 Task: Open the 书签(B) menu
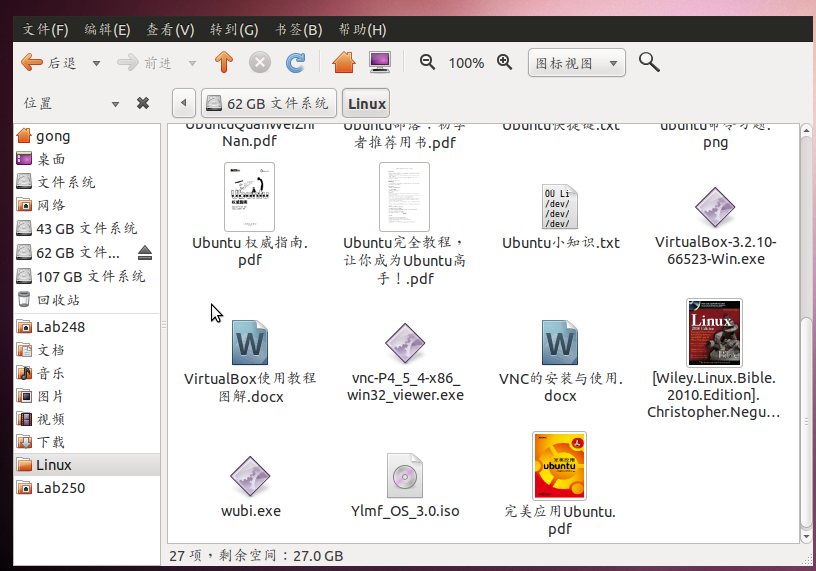[x=299, y=30]
